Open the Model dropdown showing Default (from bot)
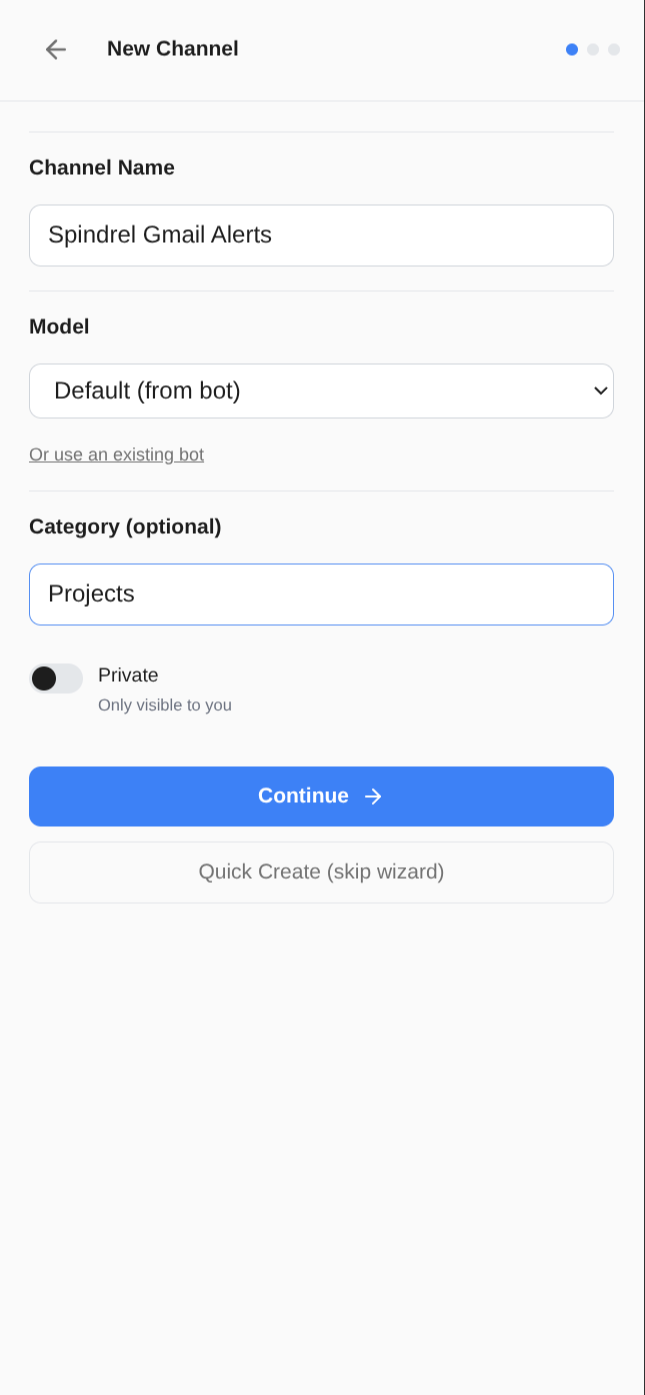The image size is (645, 1395). point(321,391)
